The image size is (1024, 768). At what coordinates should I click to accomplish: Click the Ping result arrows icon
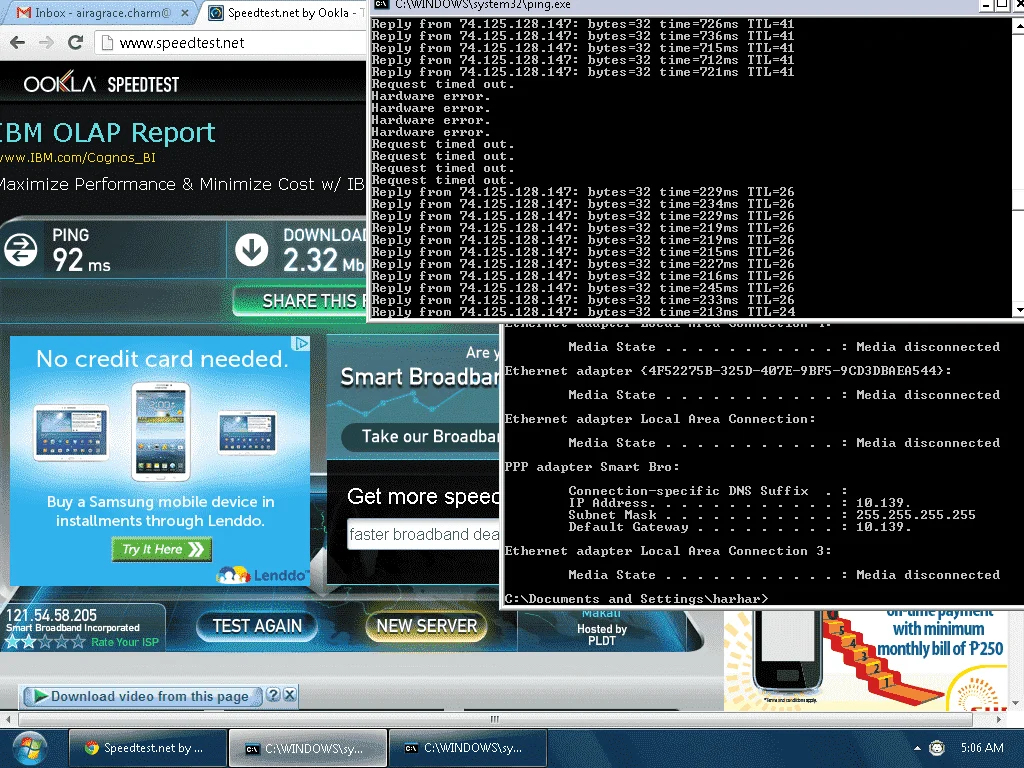click(21, 250)
